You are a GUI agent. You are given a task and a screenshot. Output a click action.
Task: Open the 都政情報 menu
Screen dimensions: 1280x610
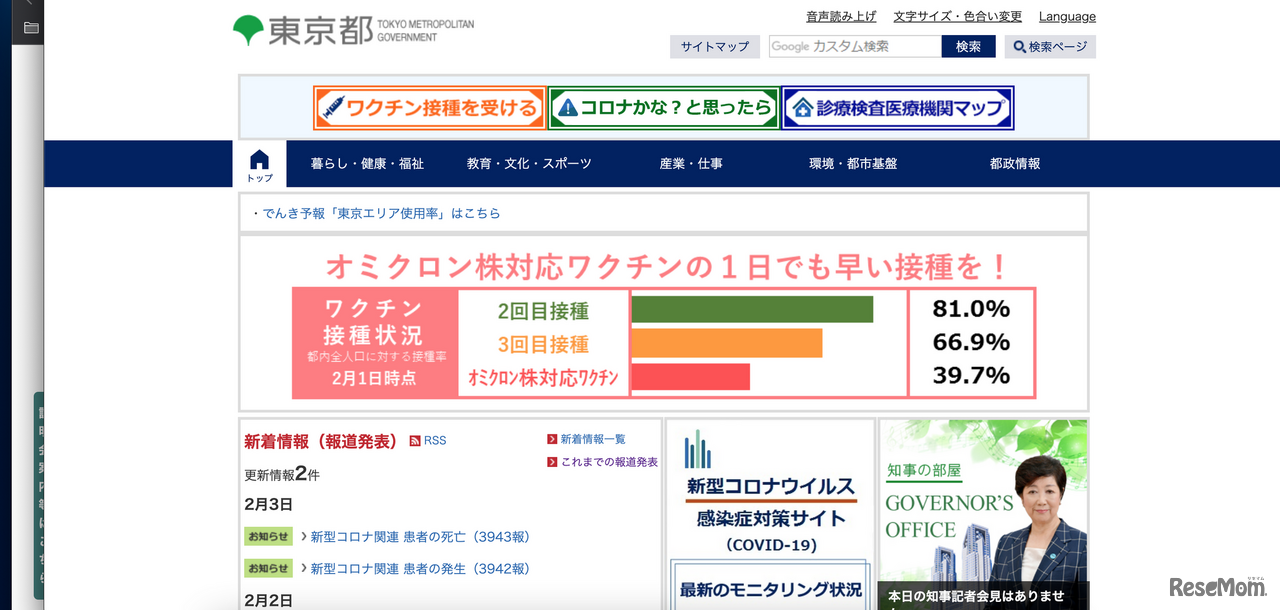coord(1014,163)
